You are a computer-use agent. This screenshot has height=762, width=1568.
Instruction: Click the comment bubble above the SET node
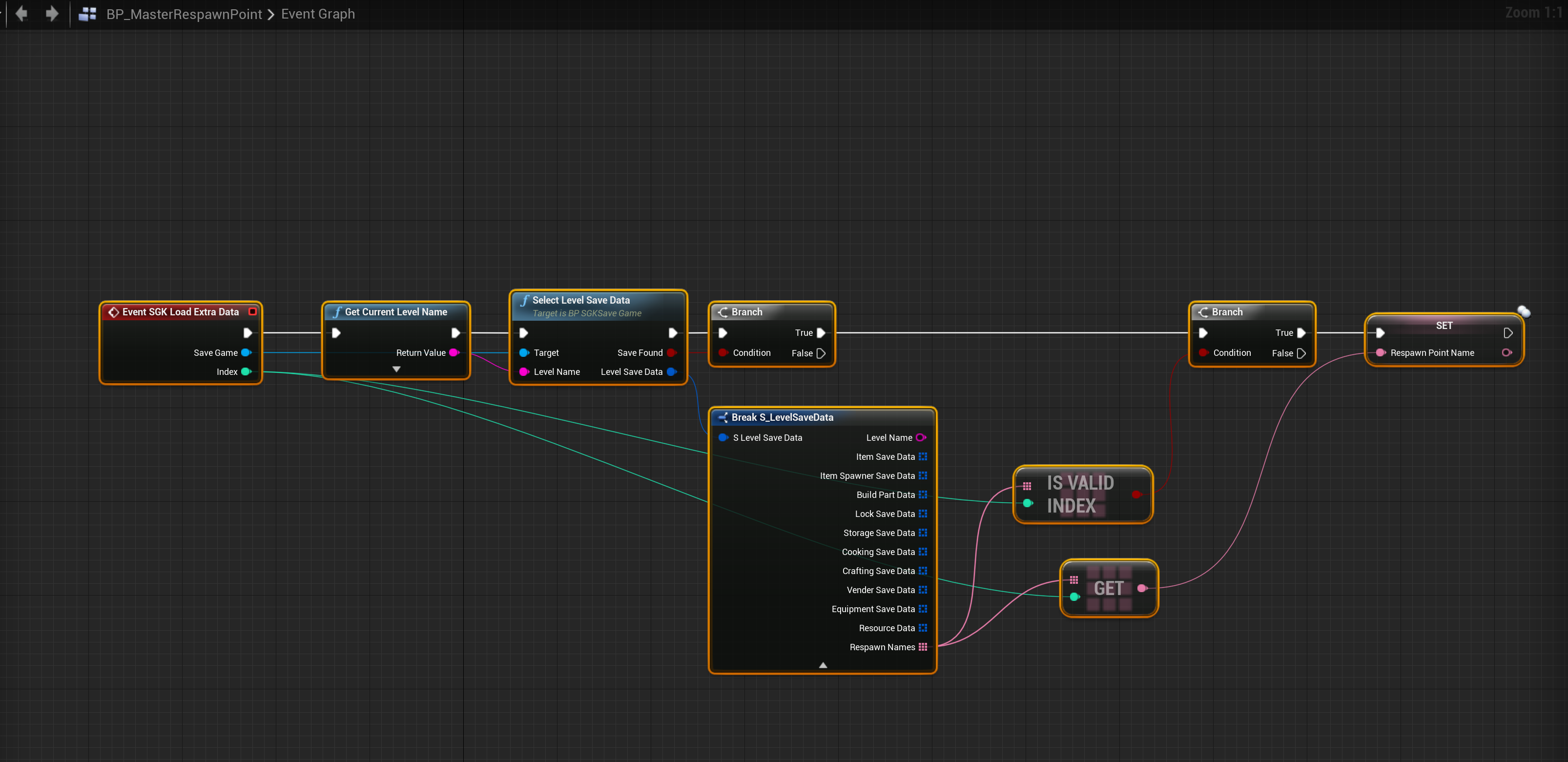(1523, 311)
